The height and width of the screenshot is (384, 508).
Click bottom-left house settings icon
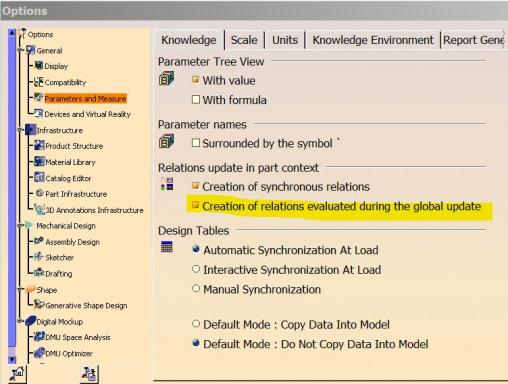(18, 374)
